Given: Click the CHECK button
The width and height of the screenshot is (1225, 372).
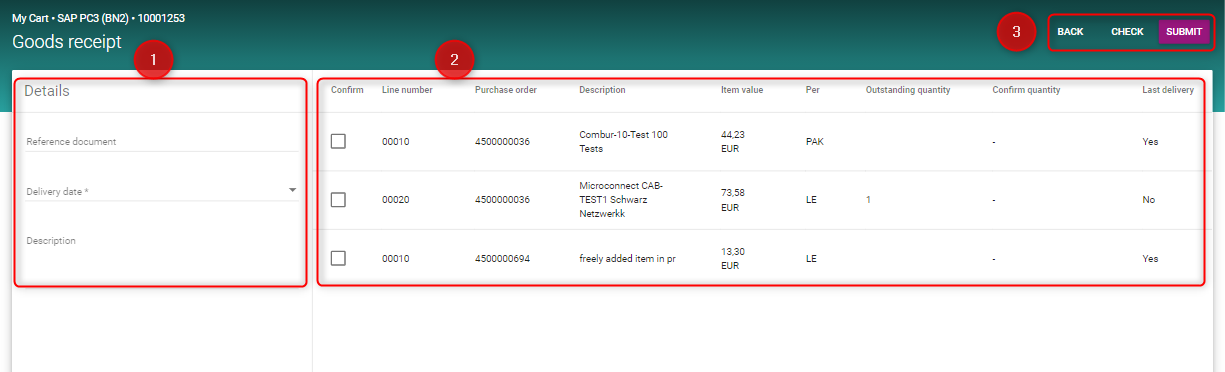Looking at the screenshot, I should coord(1127,32).
